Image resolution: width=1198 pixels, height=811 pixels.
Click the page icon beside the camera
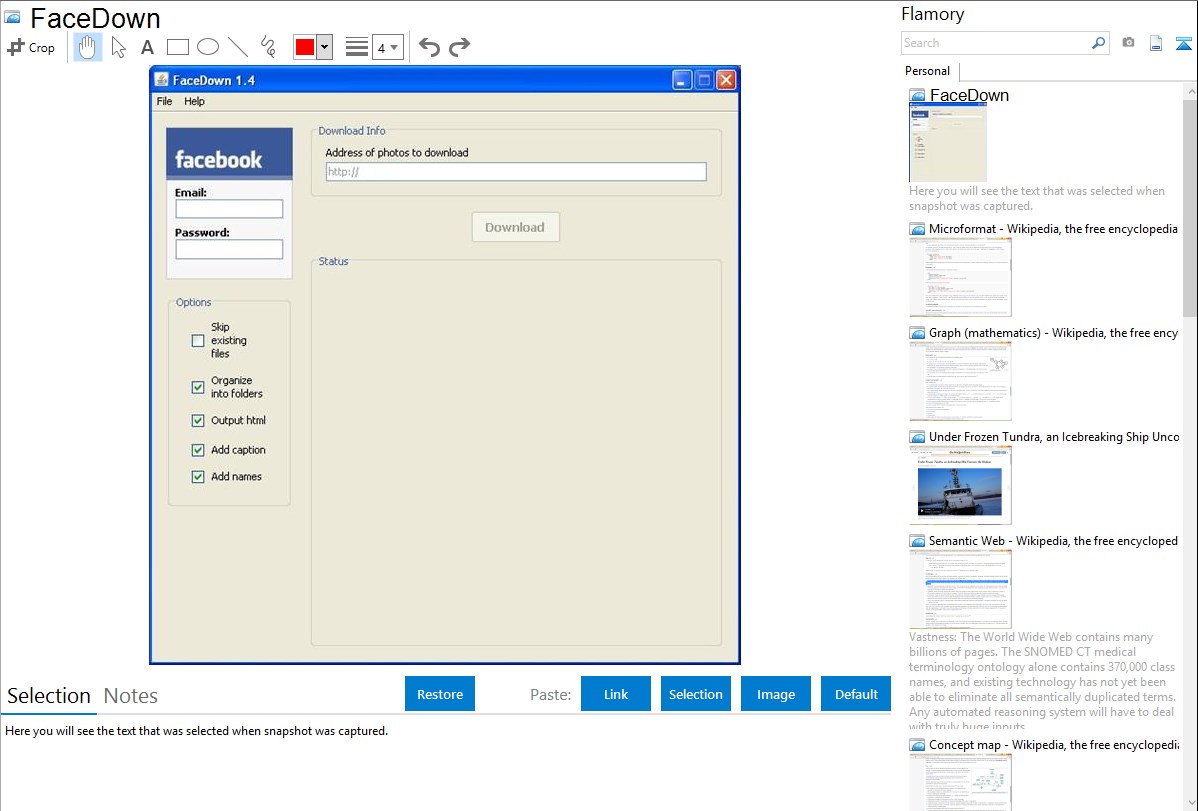[x=1156, y=43]
